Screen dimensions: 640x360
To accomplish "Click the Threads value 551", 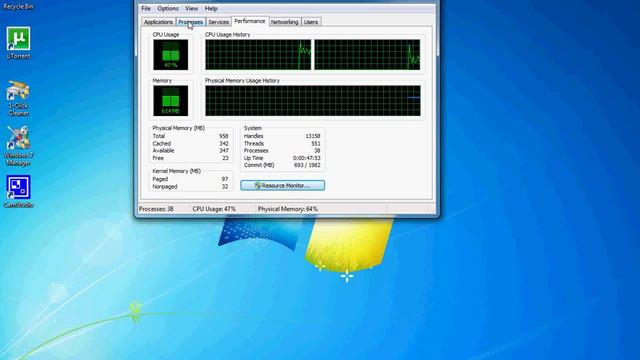I will [x=316, y=143].
